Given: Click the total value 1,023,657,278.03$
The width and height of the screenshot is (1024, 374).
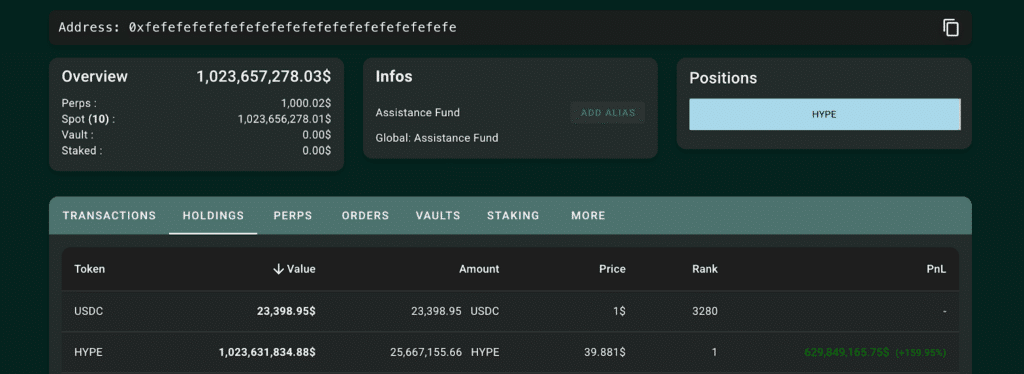Looking at the screenshot, I should coord(264,76).
